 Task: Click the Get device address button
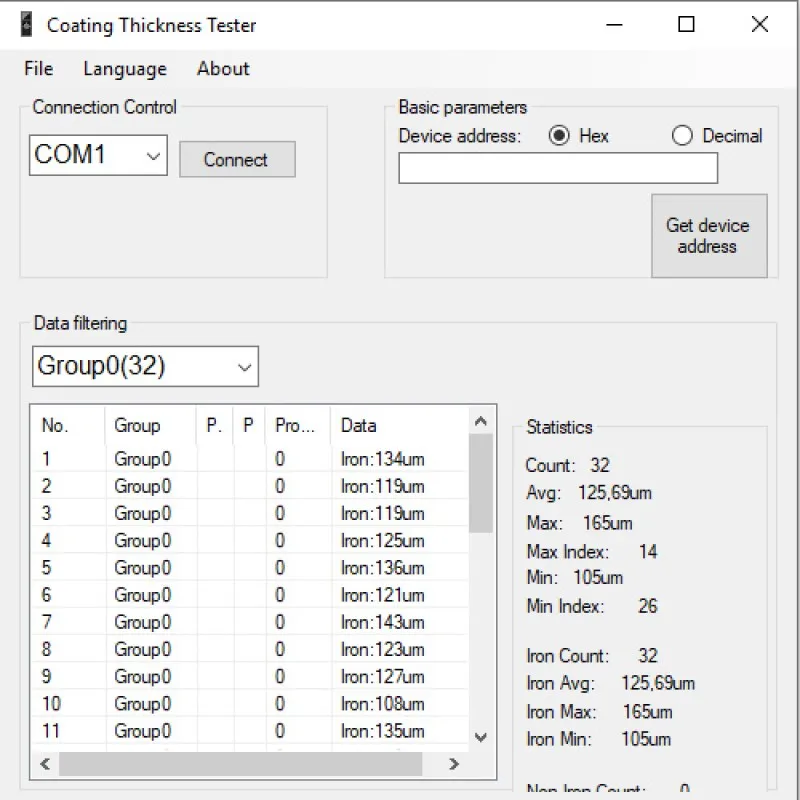click(708, 236)
